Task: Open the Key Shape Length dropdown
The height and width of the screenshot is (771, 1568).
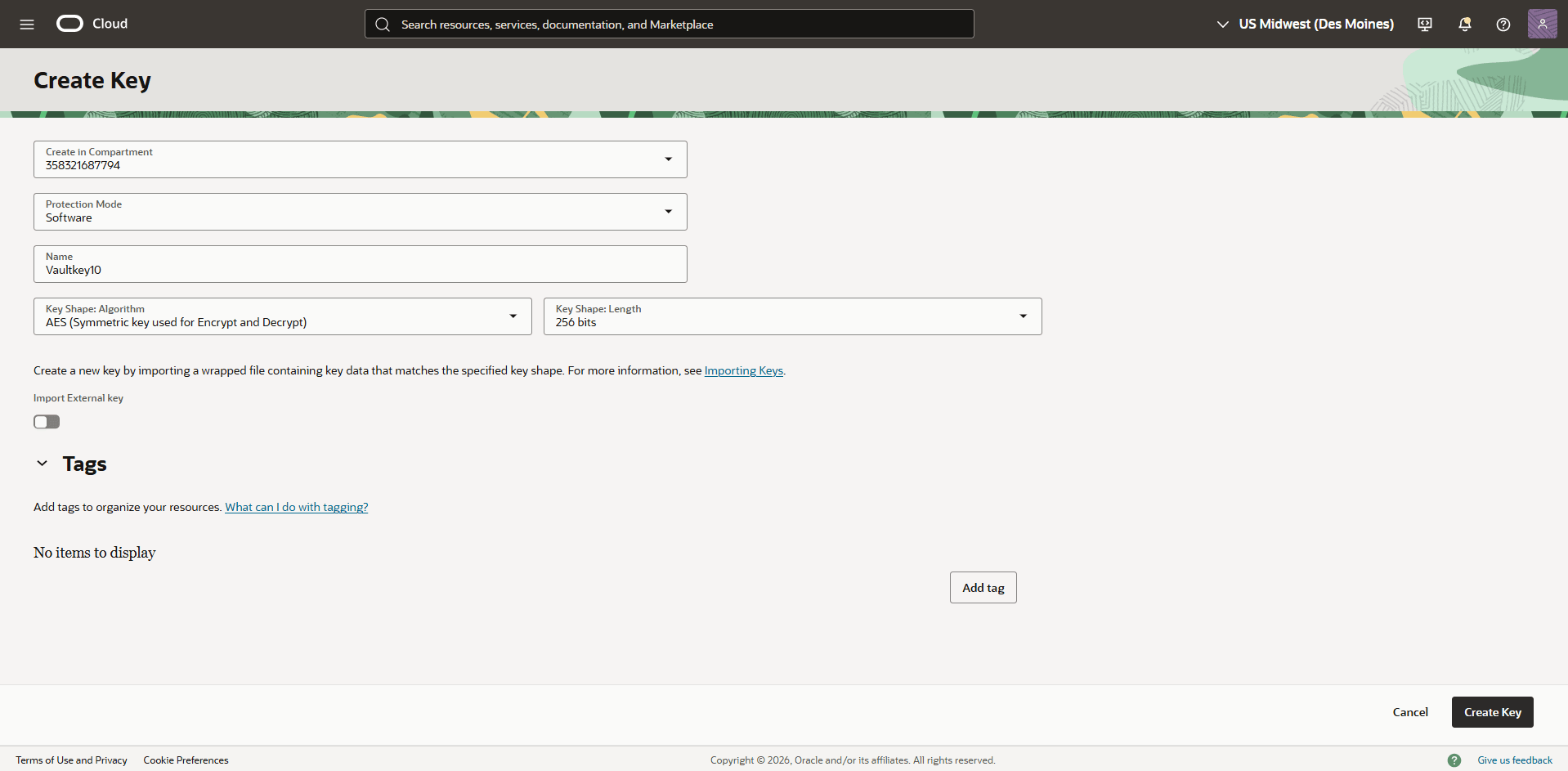Action: 793,316
